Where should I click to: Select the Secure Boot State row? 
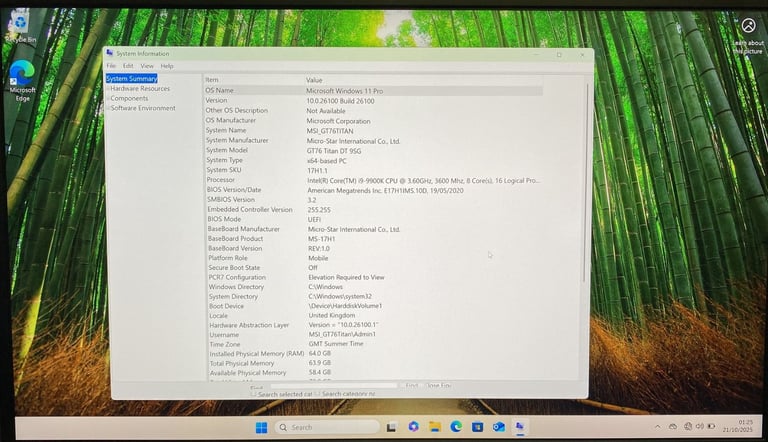tap(375, 268)
